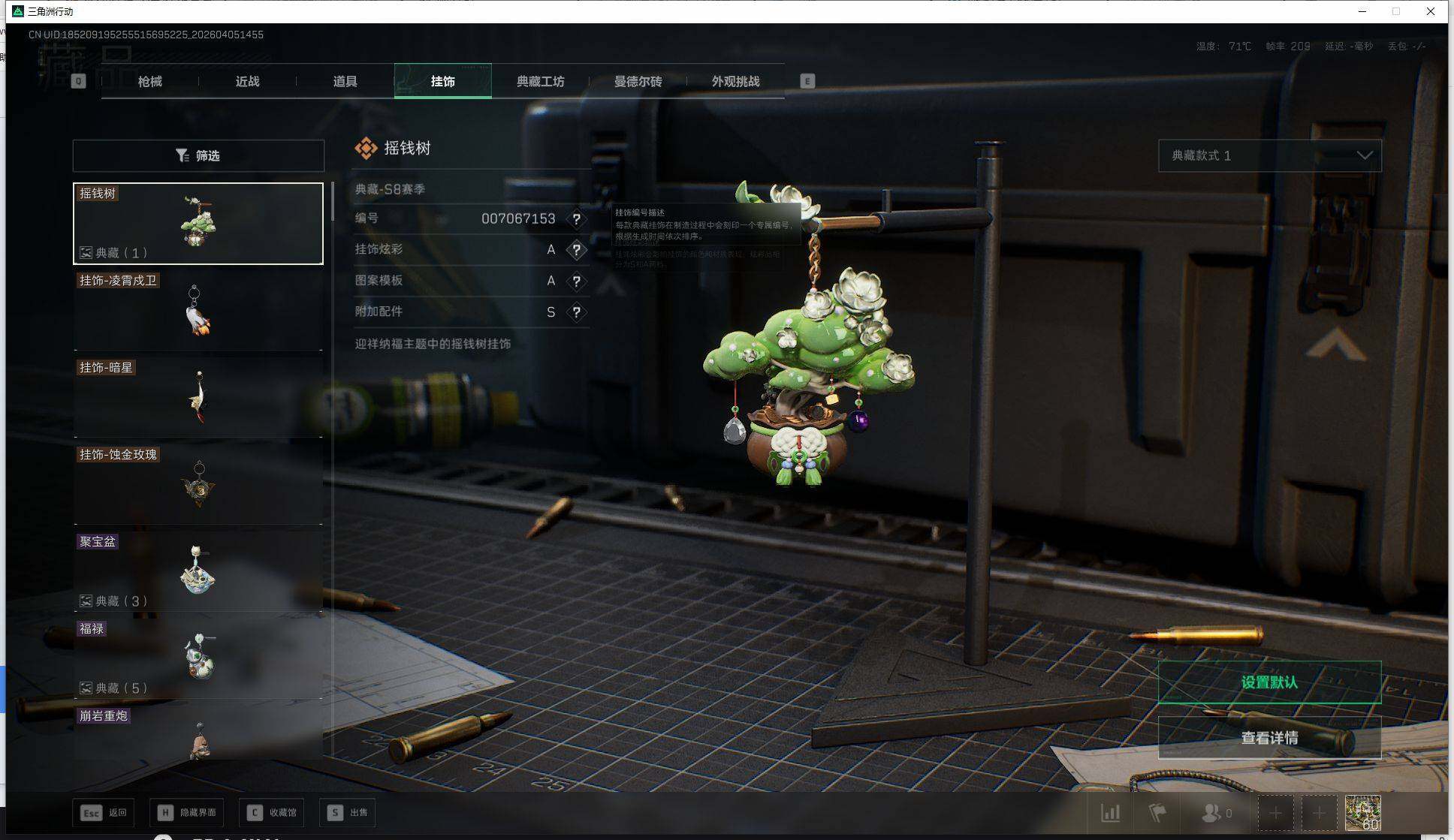Screen dimensions: 1454x840
Task: Expand the 典藏款式 1 dropdown
Action: point(1269,155)
